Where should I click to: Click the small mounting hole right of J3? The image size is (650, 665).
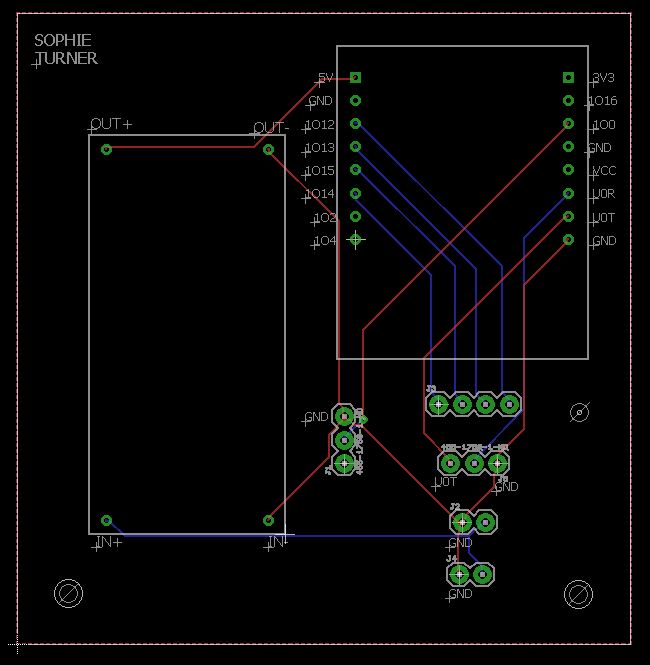click(579, 411)
